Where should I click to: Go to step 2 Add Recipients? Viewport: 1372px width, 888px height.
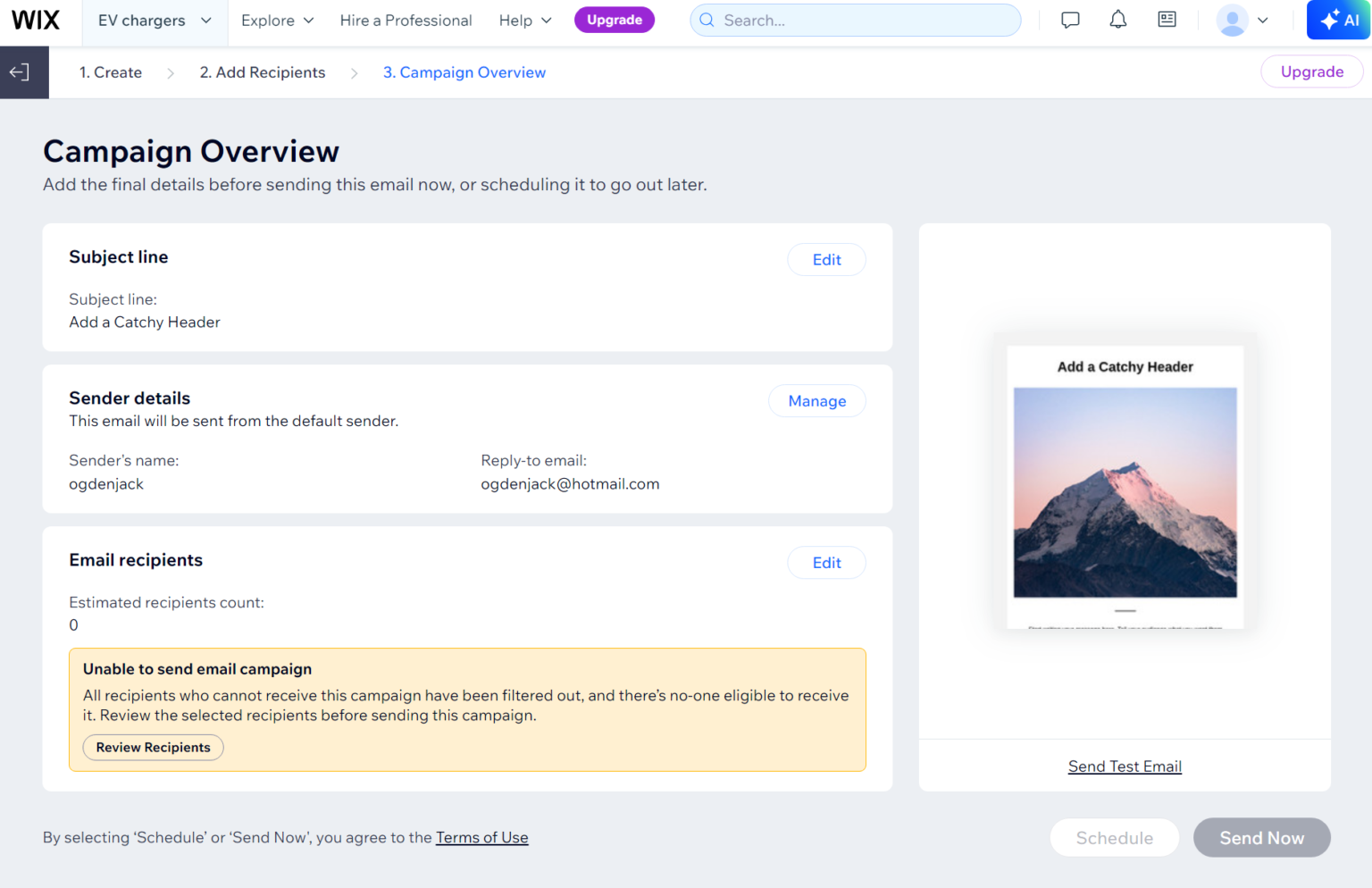[263, 72]
